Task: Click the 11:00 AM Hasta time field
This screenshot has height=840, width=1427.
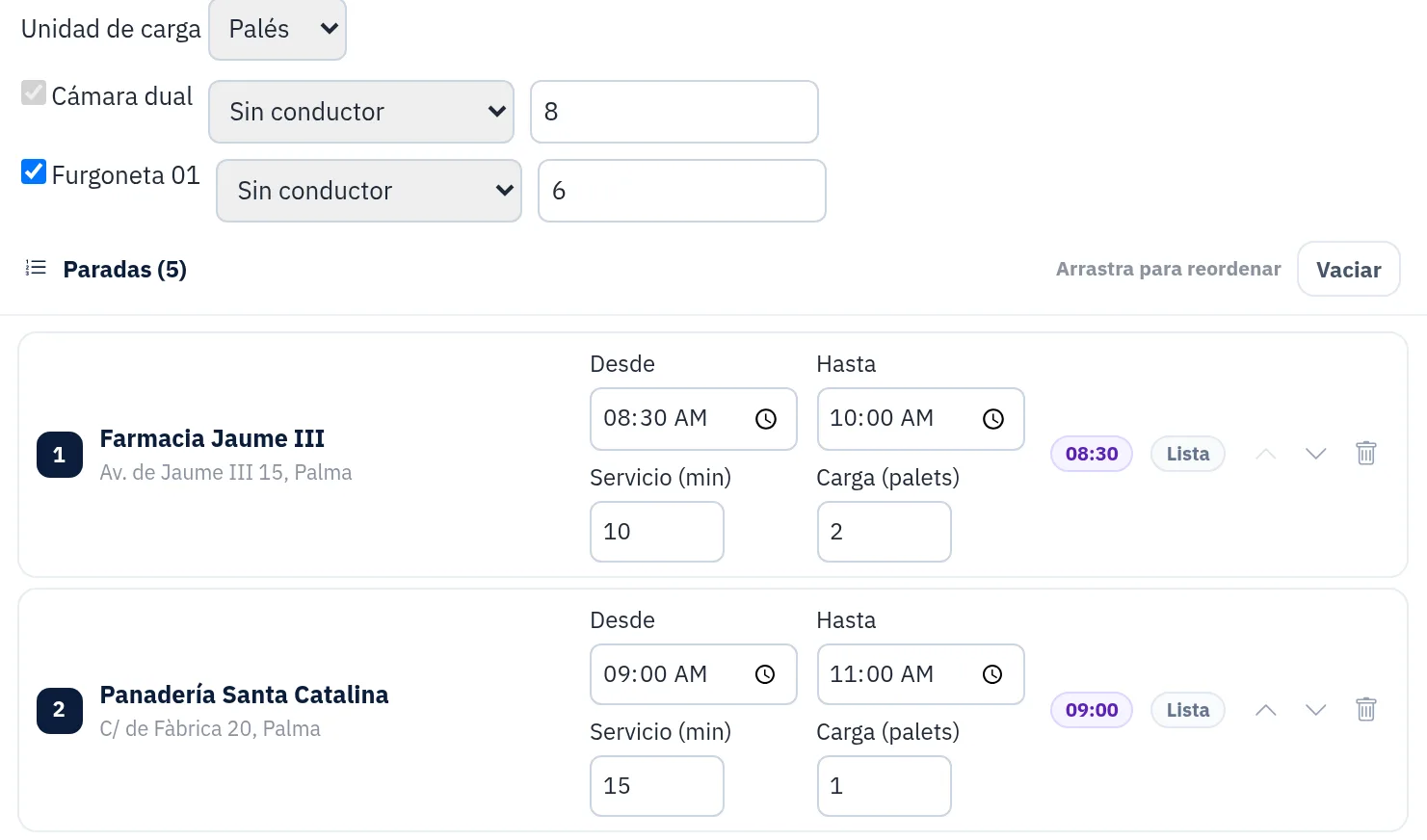Action: coord(921,674)
